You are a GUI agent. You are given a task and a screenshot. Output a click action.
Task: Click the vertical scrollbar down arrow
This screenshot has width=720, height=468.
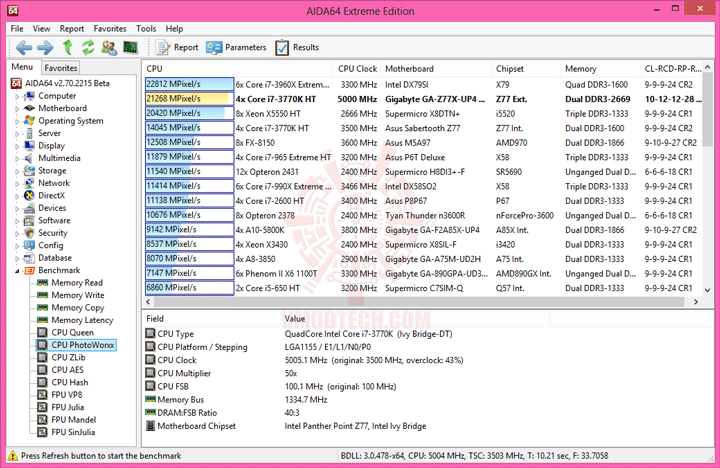coord(708,290)
